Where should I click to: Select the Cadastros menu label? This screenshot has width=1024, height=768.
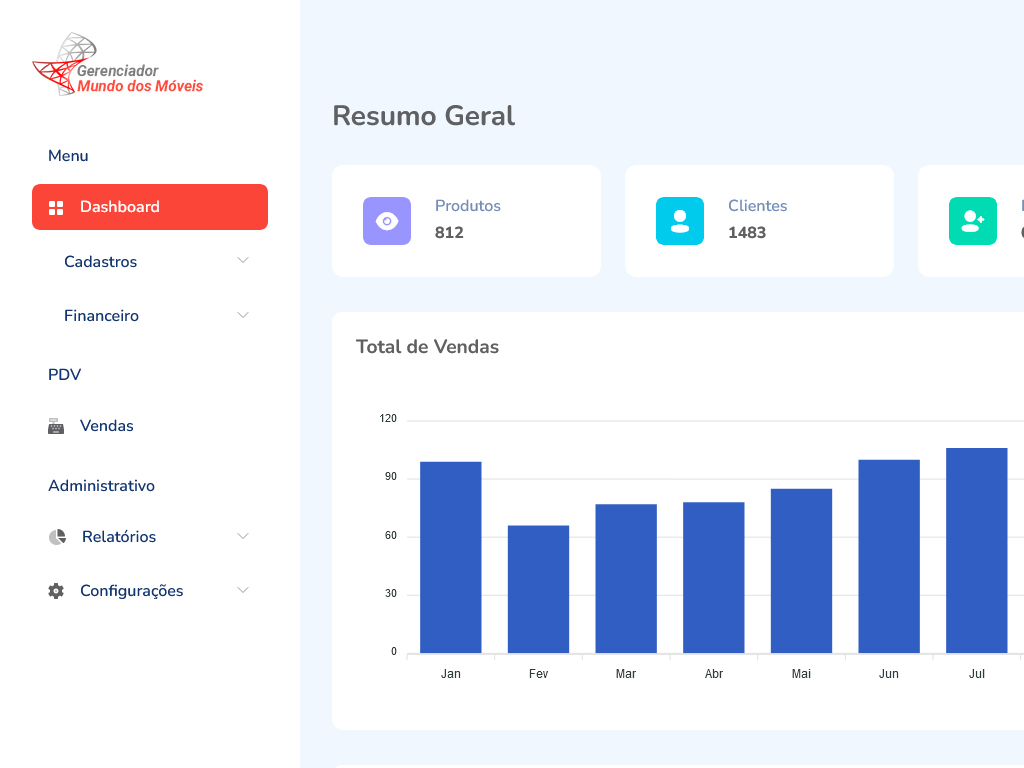pos(100,262)
